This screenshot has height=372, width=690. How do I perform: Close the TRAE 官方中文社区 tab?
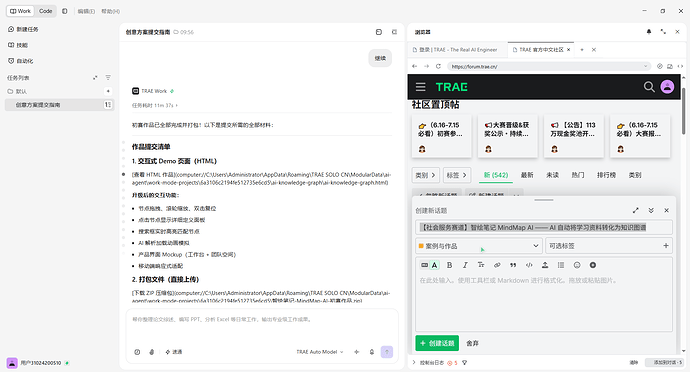(x=569, y=50)
